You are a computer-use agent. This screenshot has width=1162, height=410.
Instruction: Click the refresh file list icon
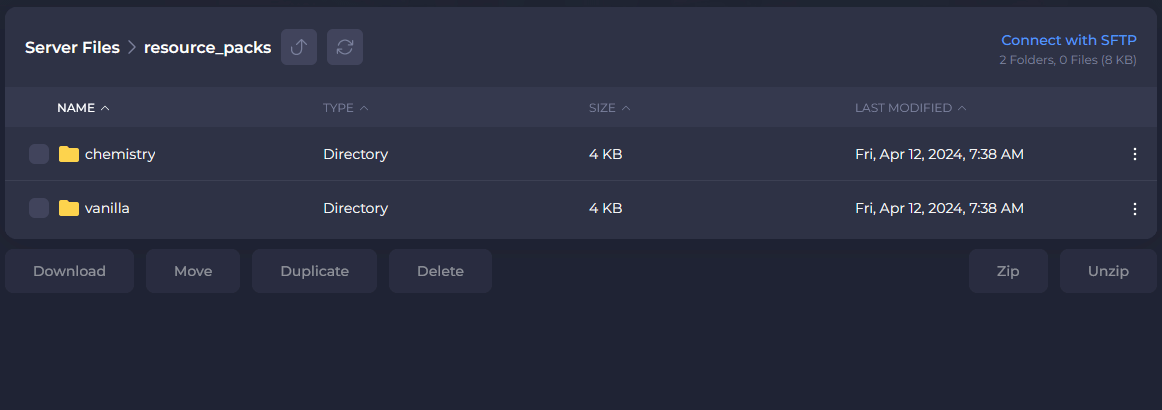point(345,47)
